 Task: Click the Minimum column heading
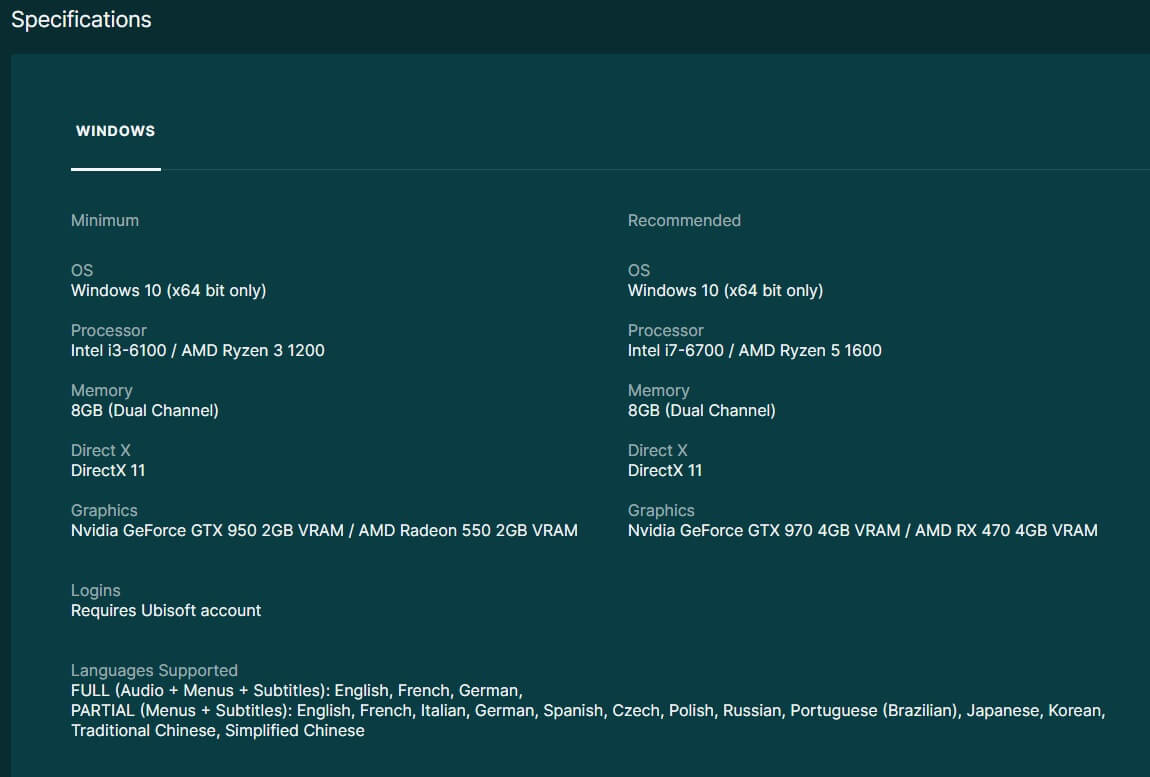point(105,220)
